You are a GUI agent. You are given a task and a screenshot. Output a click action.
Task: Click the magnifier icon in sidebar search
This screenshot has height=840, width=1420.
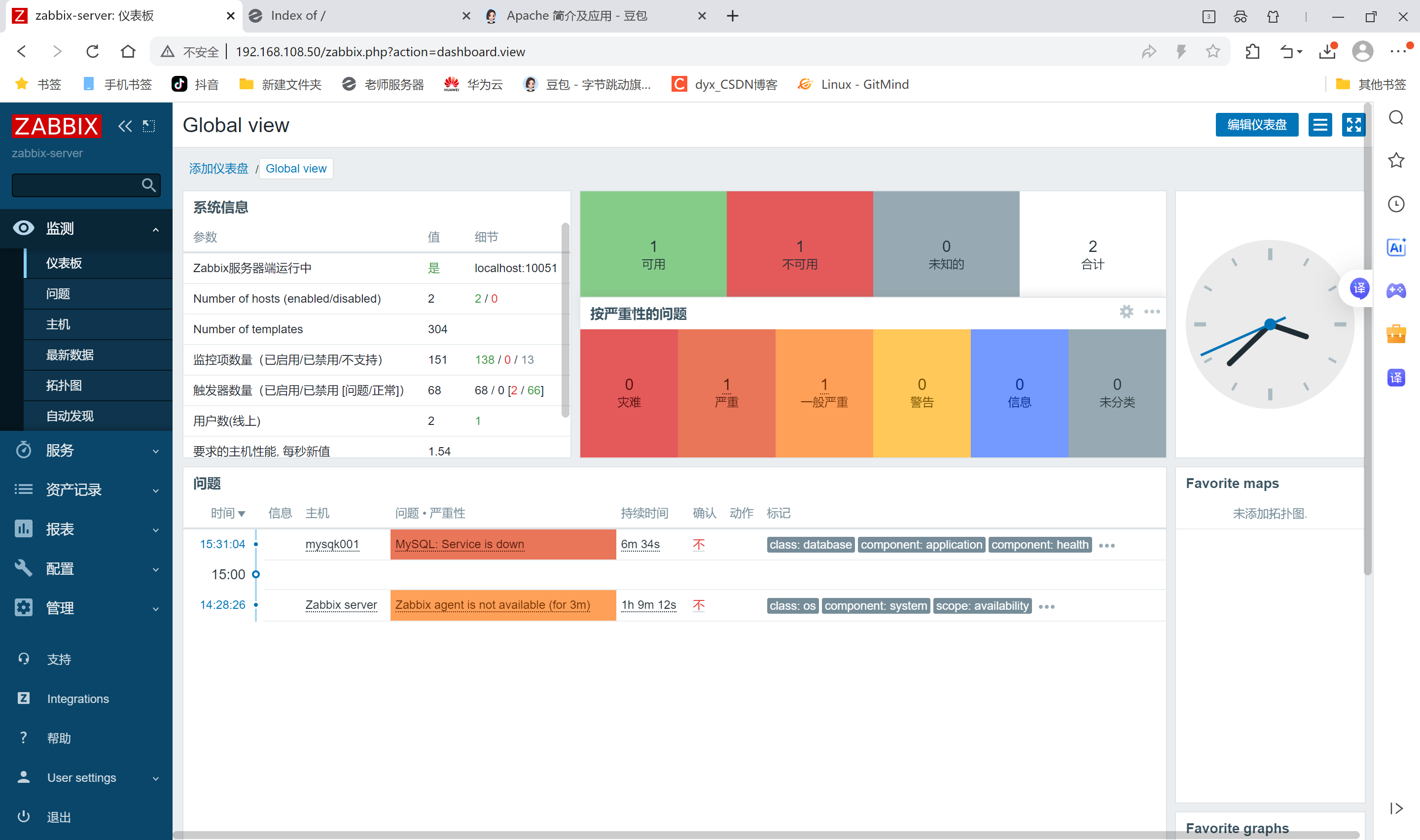click(x=148, y=185)
